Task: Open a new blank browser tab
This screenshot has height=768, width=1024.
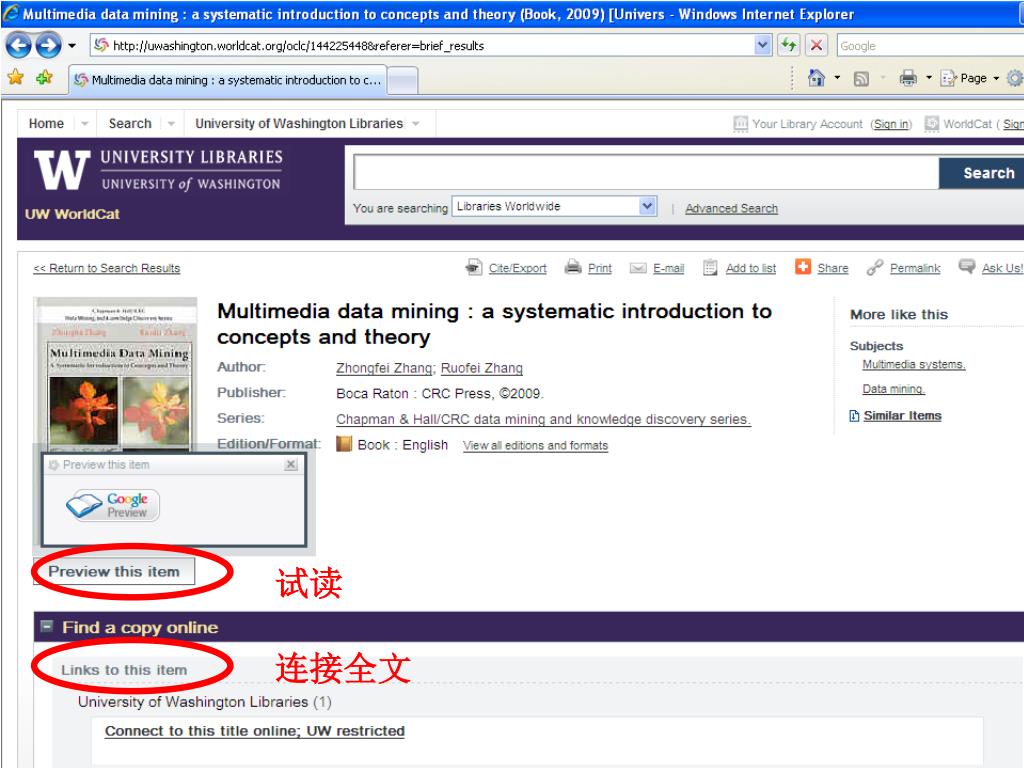Action: (403, 81)
